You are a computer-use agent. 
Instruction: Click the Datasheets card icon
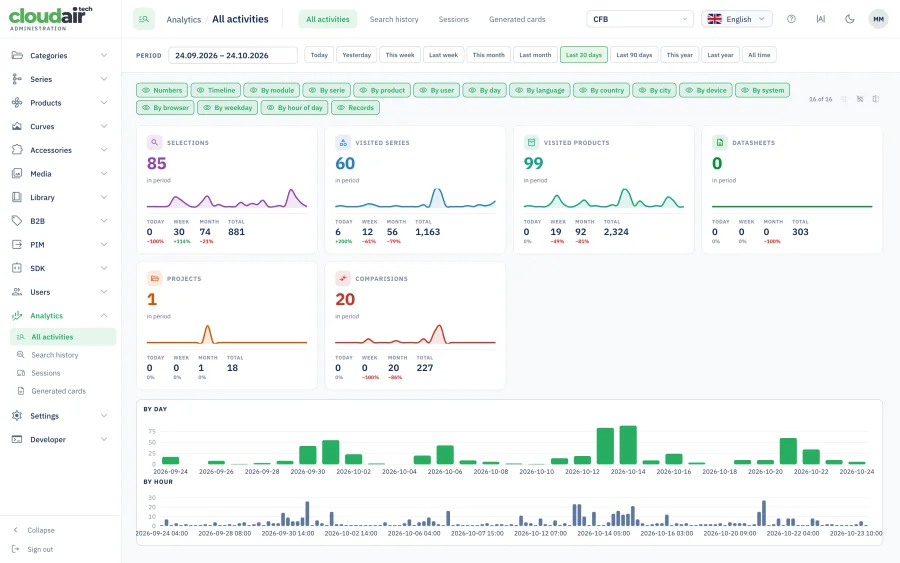coord(719,142)
